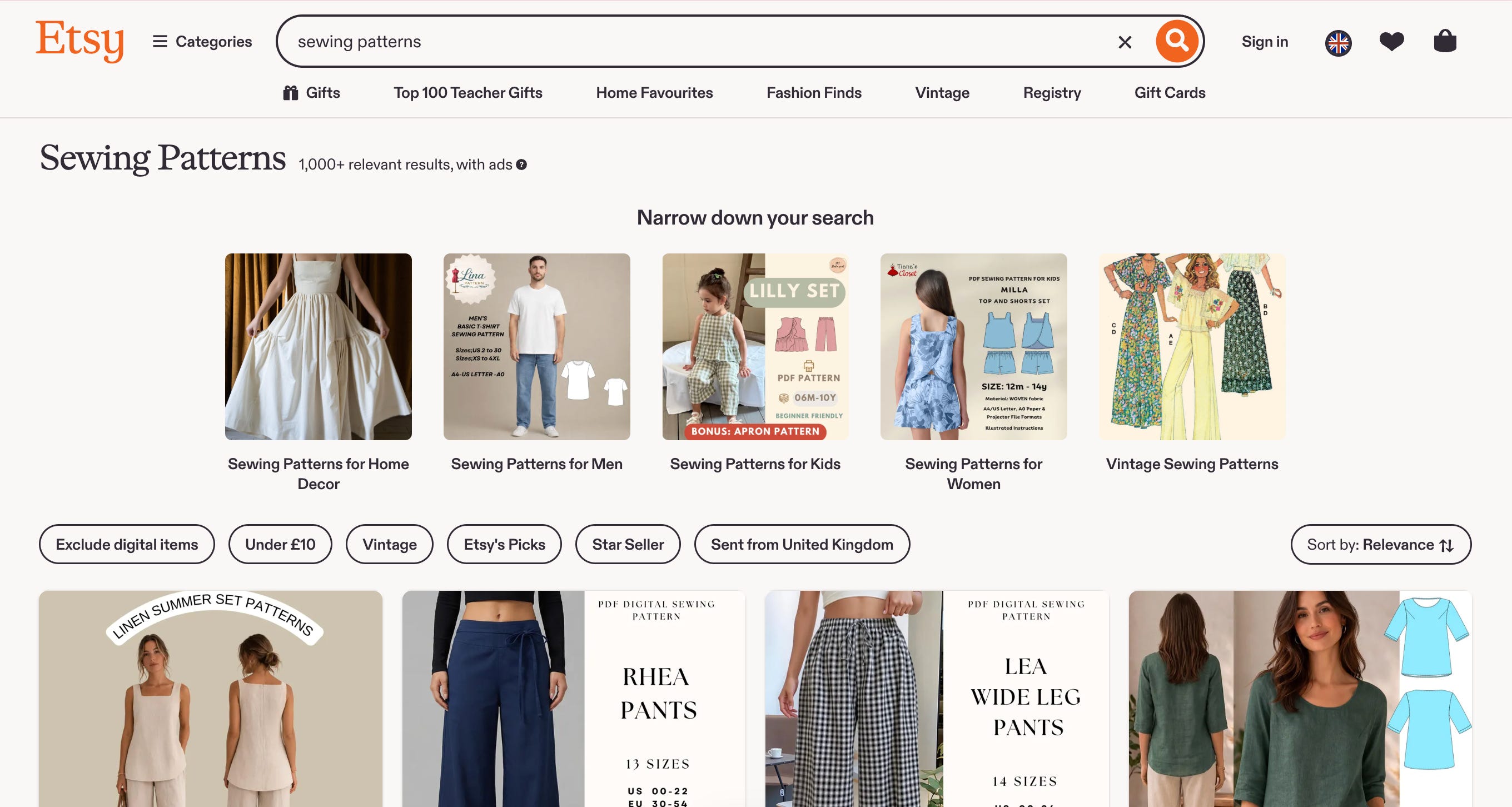
Task: Select the Milla top and shorts thumbnail
Action: coord(974,347)
